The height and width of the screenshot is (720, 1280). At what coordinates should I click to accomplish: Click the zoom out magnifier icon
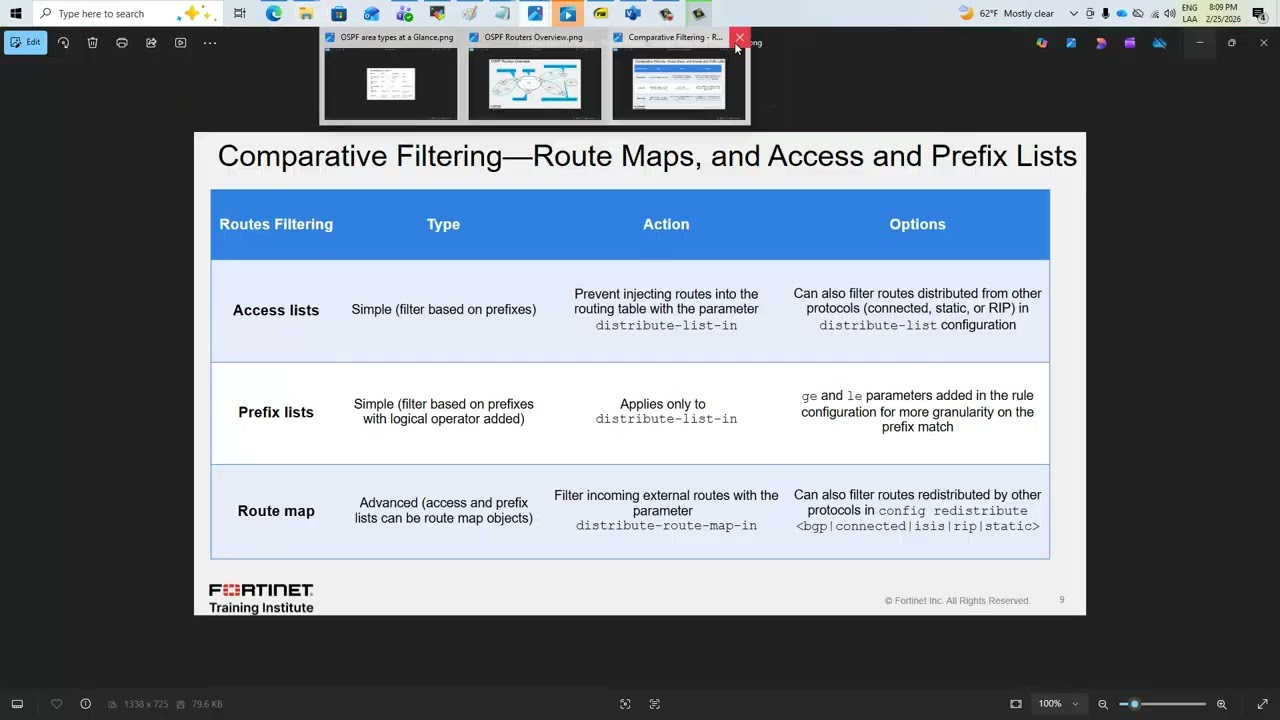click(x=1103, y=704)
